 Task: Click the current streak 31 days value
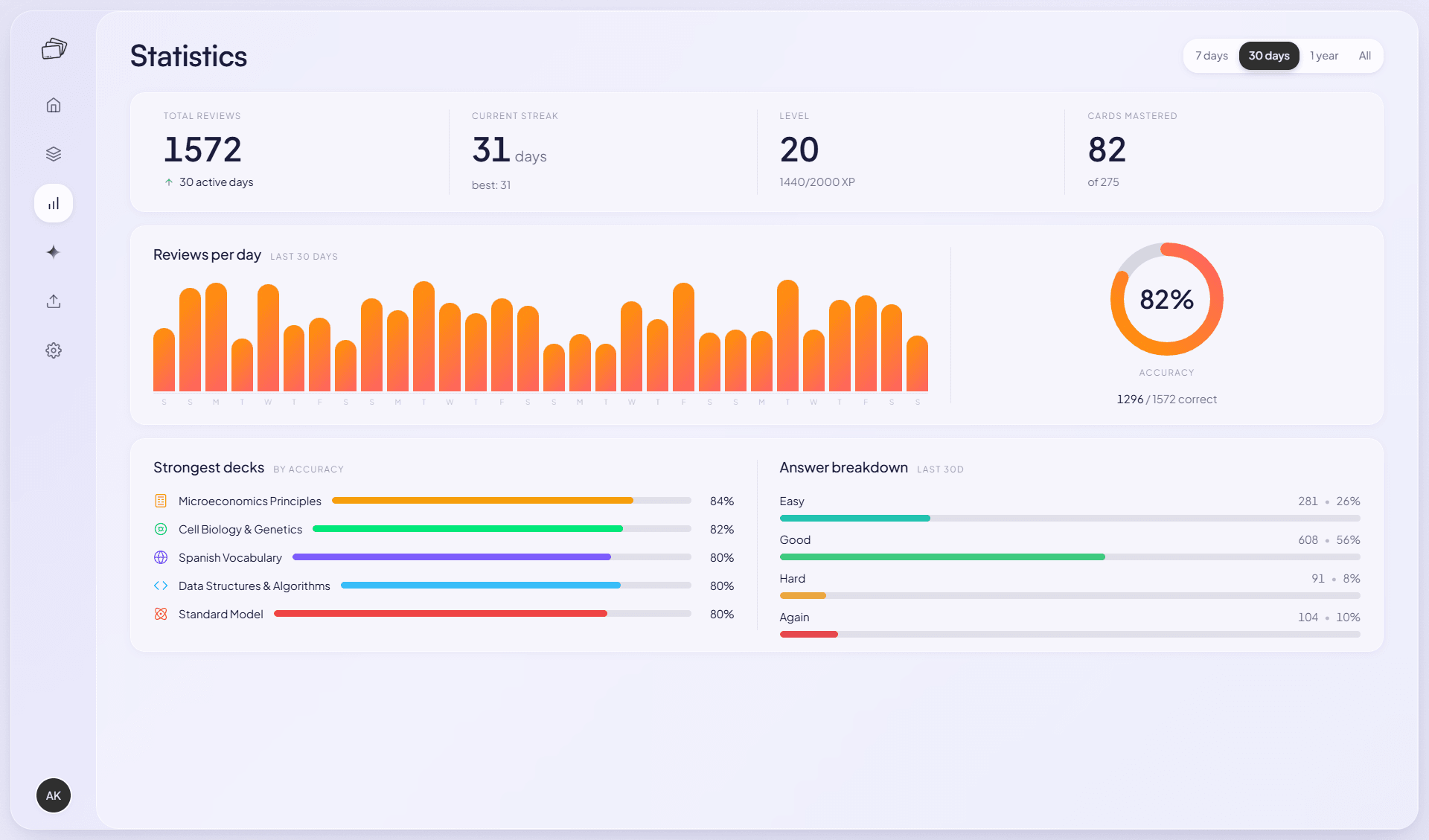(509, 151)
